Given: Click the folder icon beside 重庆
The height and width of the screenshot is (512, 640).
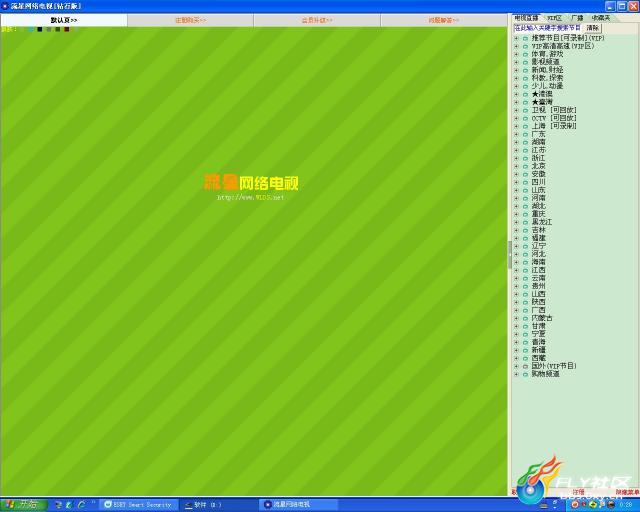Looking at the screenshot, I should coord(525,214).
